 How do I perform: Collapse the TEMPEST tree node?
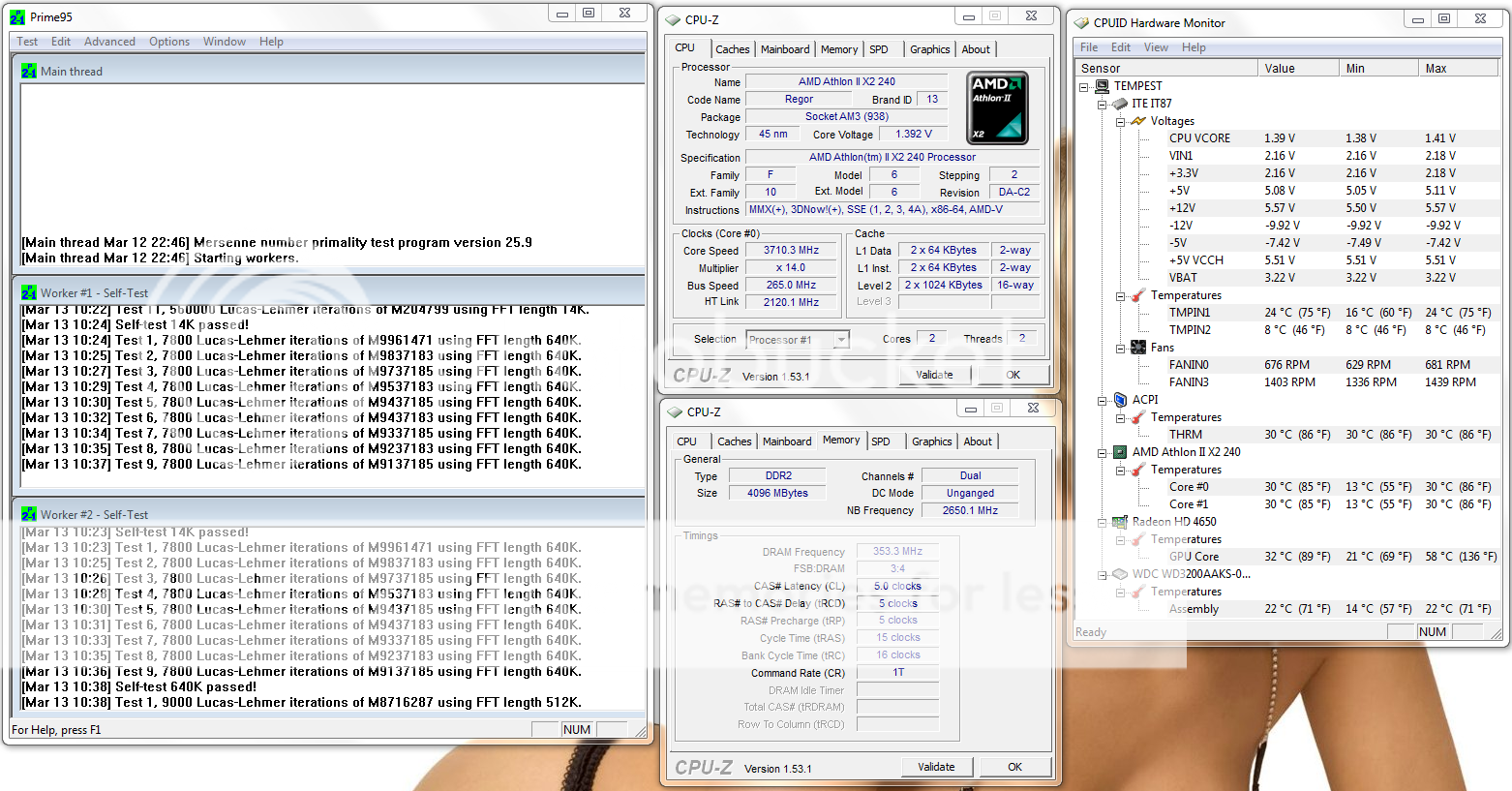pos(1084,86)
